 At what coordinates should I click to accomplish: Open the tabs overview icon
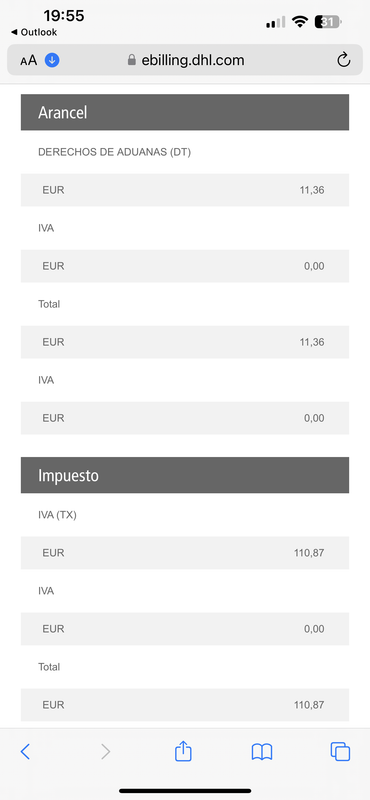pyautogui.click(x=340, y=752)
